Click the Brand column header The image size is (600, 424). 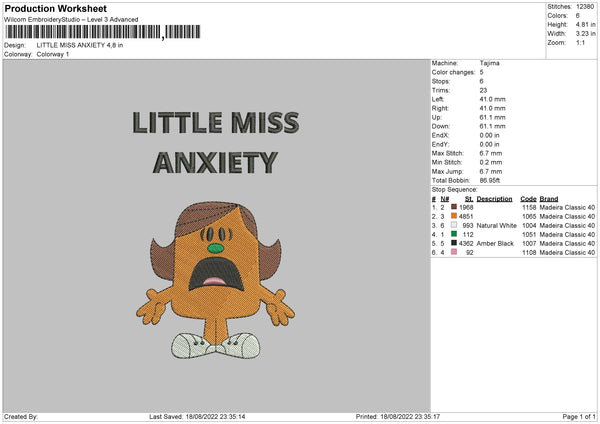553,198
